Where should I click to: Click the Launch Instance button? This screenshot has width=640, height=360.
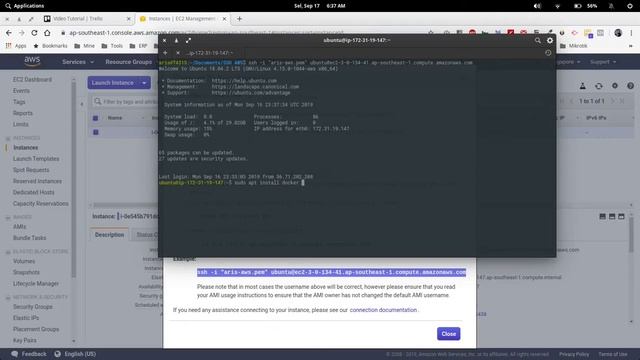click(113, 83)
